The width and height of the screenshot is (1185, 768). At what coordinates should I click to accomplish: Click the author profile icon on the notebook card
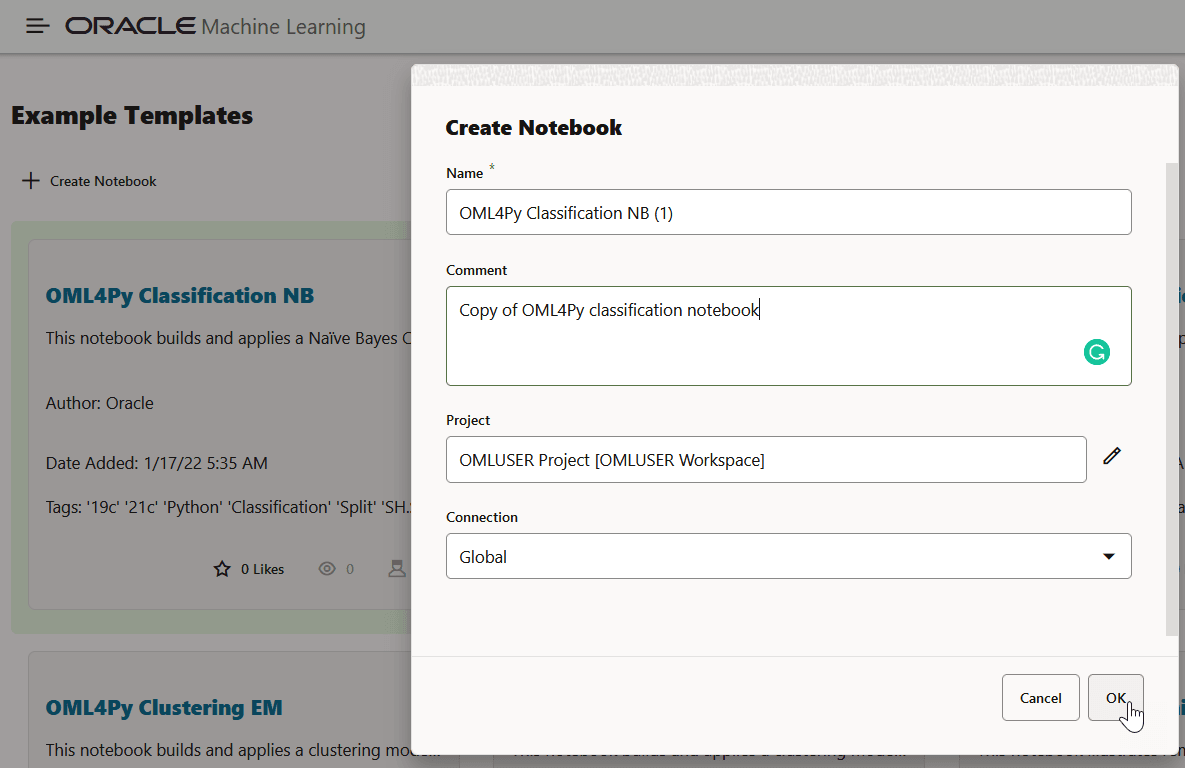(x=397, y=568)
